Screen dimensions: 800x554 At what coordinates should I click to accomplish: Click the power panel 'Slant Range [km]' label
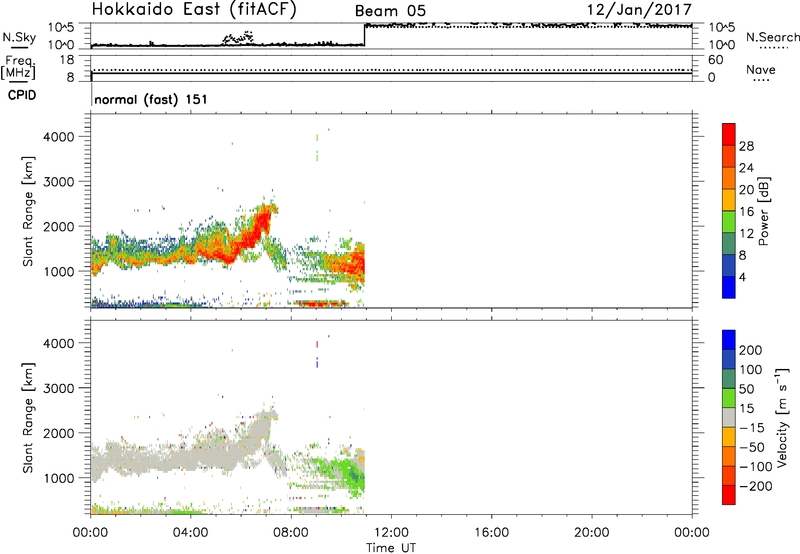(x=28, y=211)
